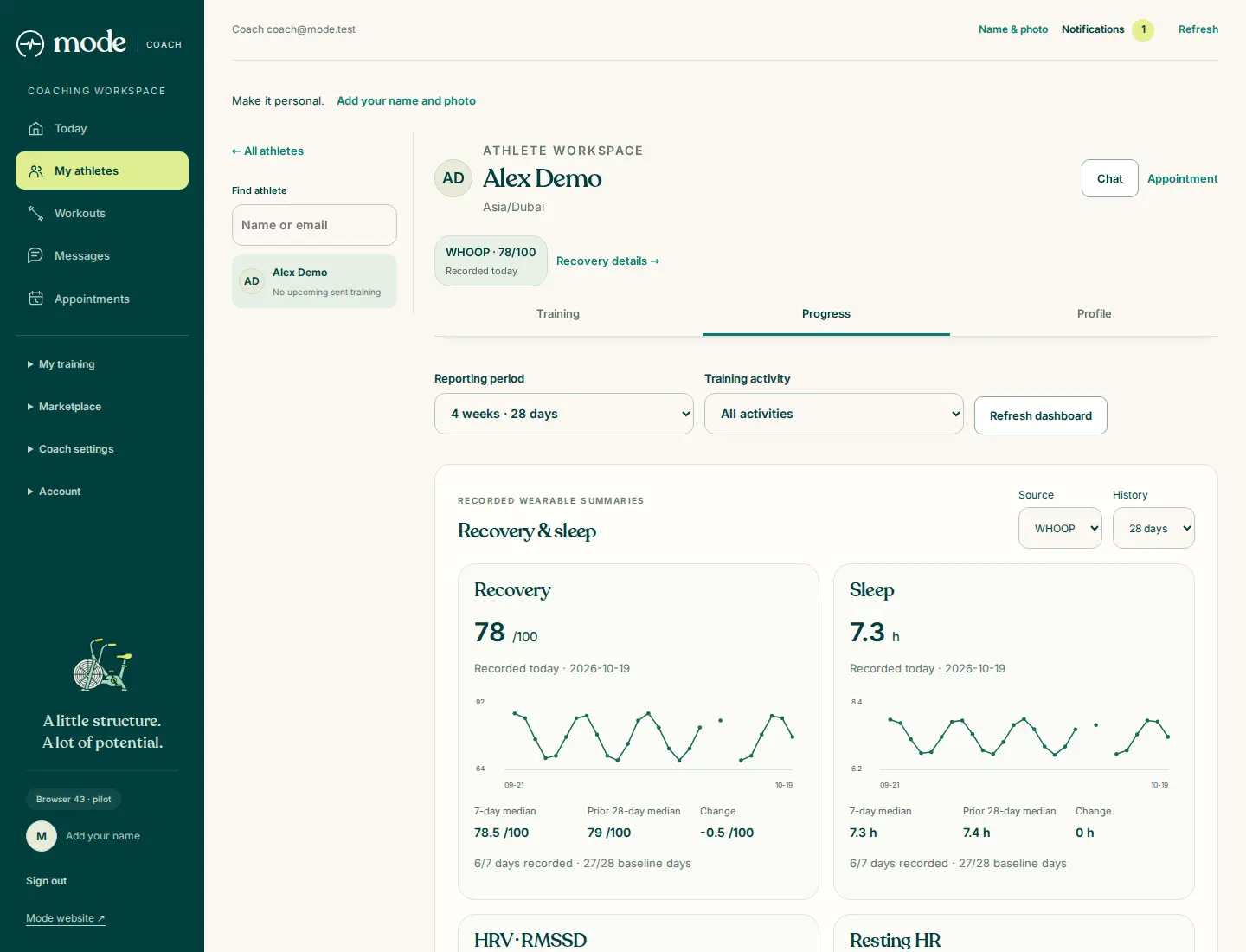Click the notifications count badge

[1143, 29]
